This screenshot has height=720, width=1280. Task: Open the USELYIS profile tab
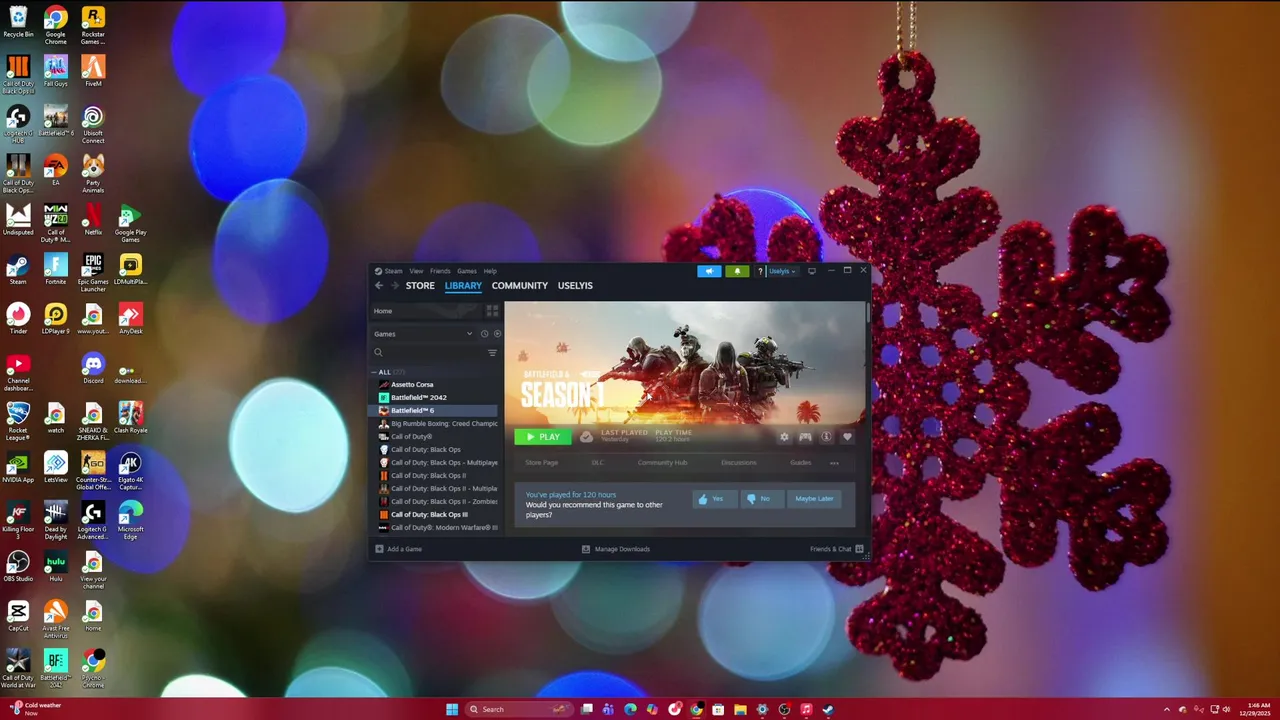point(575,285)
